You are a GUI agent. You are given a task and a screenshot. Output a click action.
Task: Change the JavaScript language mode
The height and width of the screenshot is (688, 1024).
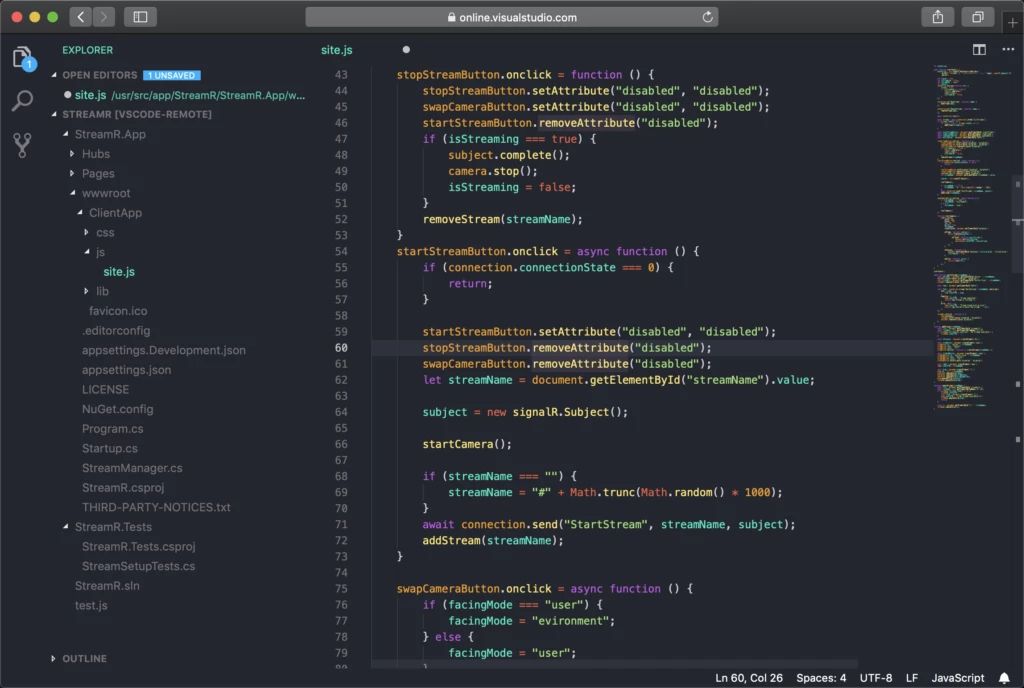pyautogui.click(x=957, y=677)
